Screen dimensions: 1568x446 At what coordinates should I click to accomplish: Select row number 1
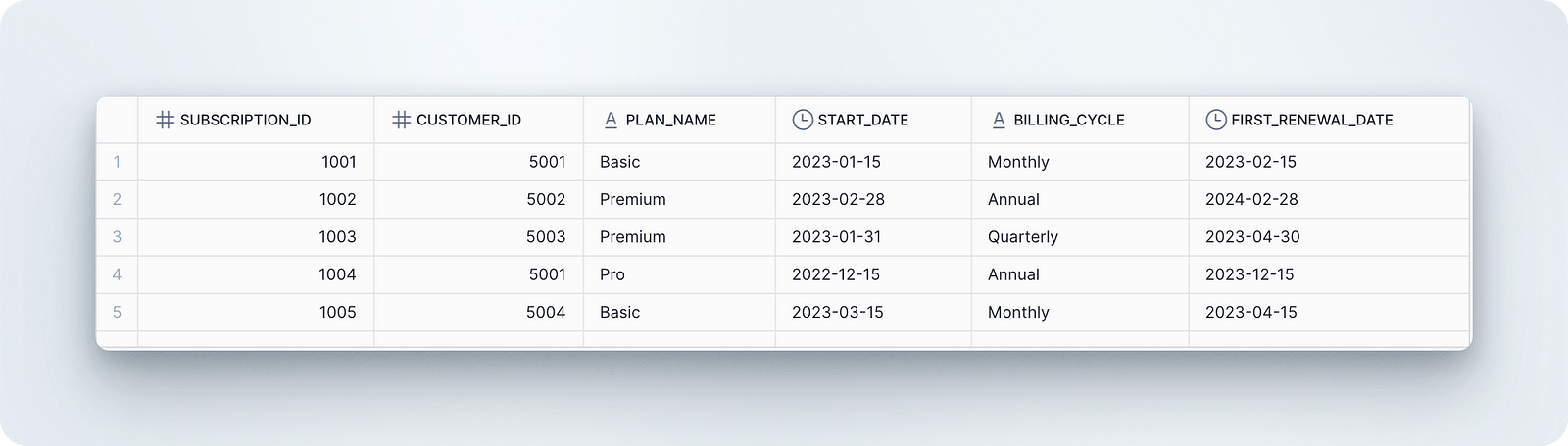(117, 162)
